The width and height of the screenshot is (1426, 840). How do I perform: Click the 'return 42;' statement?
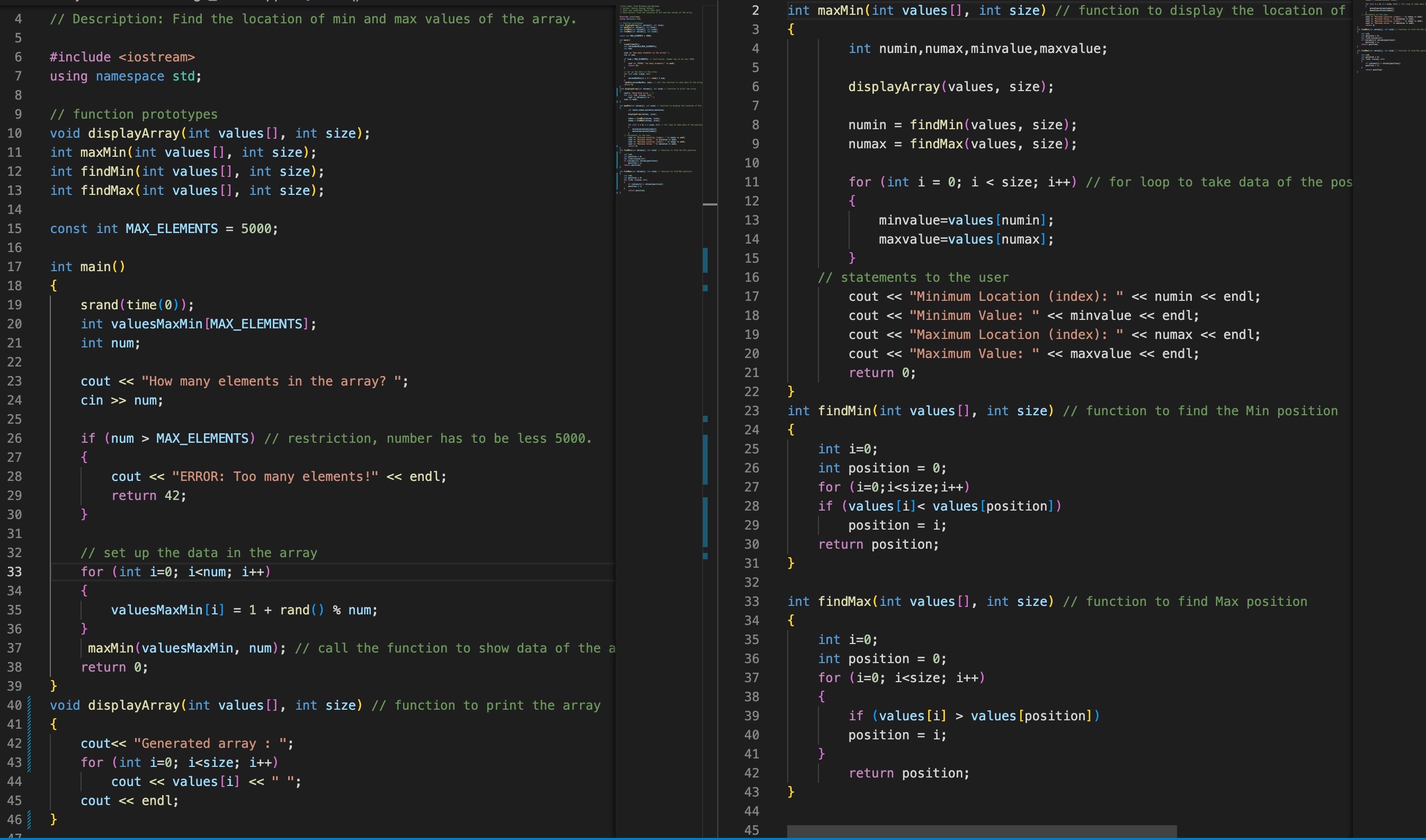(x=148, y=495)
